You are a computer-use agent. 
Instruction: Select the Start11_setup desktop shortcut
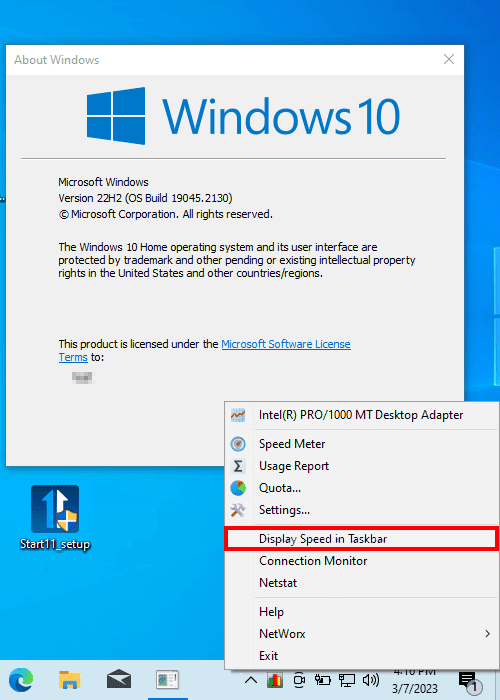pos(55,518)
